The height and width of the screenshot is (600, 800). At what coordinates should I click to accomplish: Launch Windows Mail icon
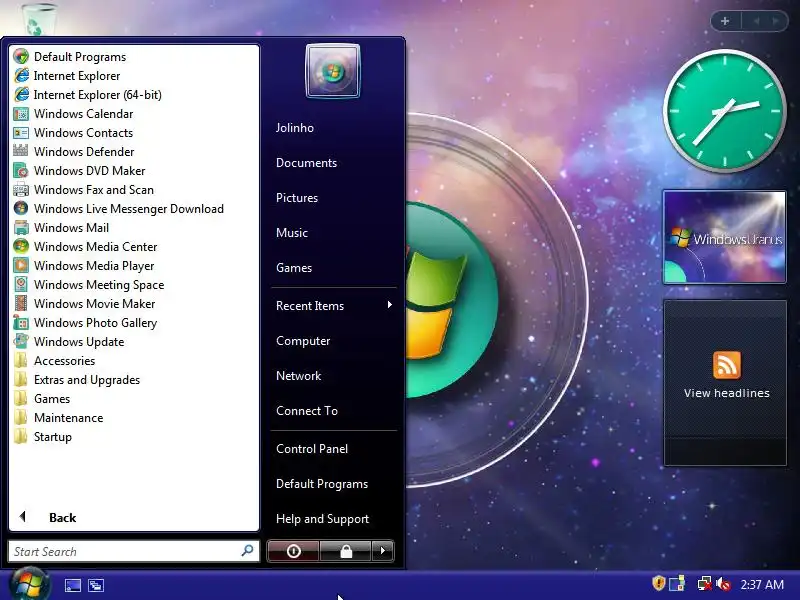point(21,228)
